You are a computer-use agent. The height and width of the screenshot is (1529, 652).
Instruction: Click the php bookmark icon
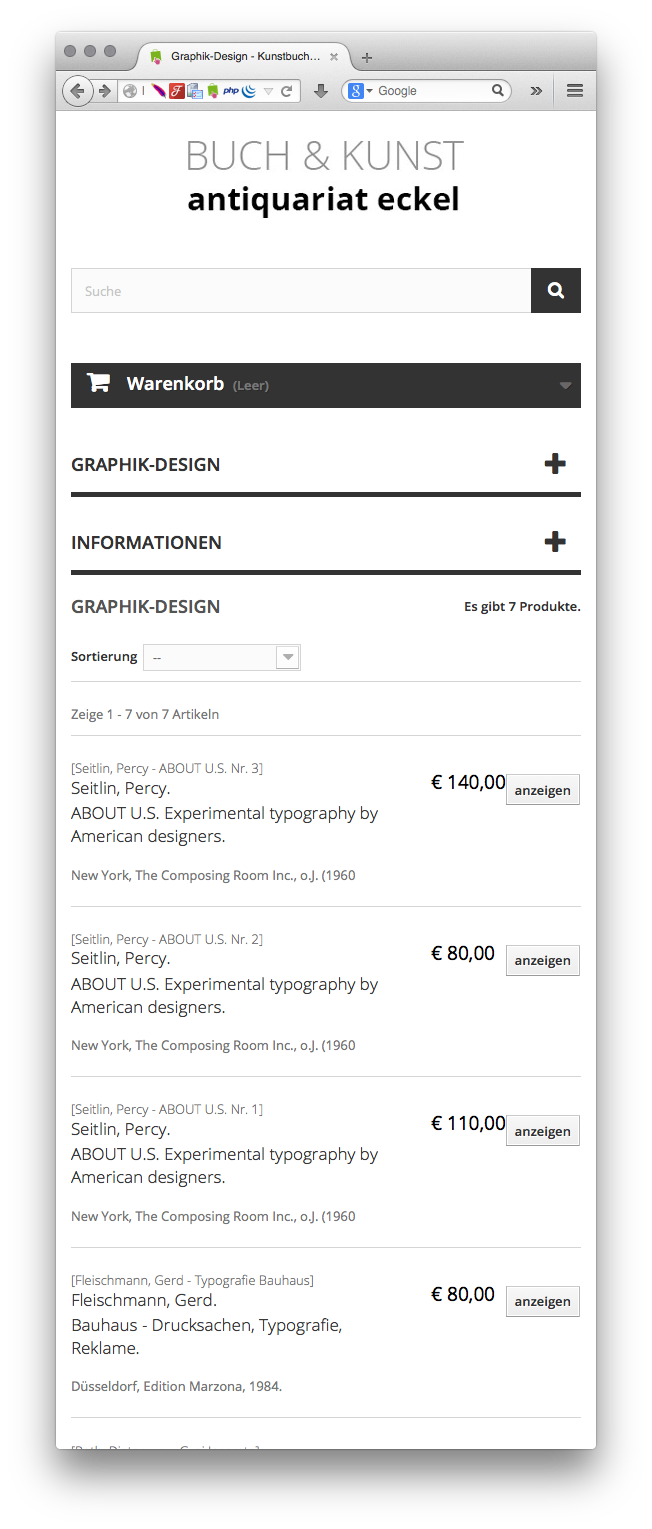click(230, 91)
